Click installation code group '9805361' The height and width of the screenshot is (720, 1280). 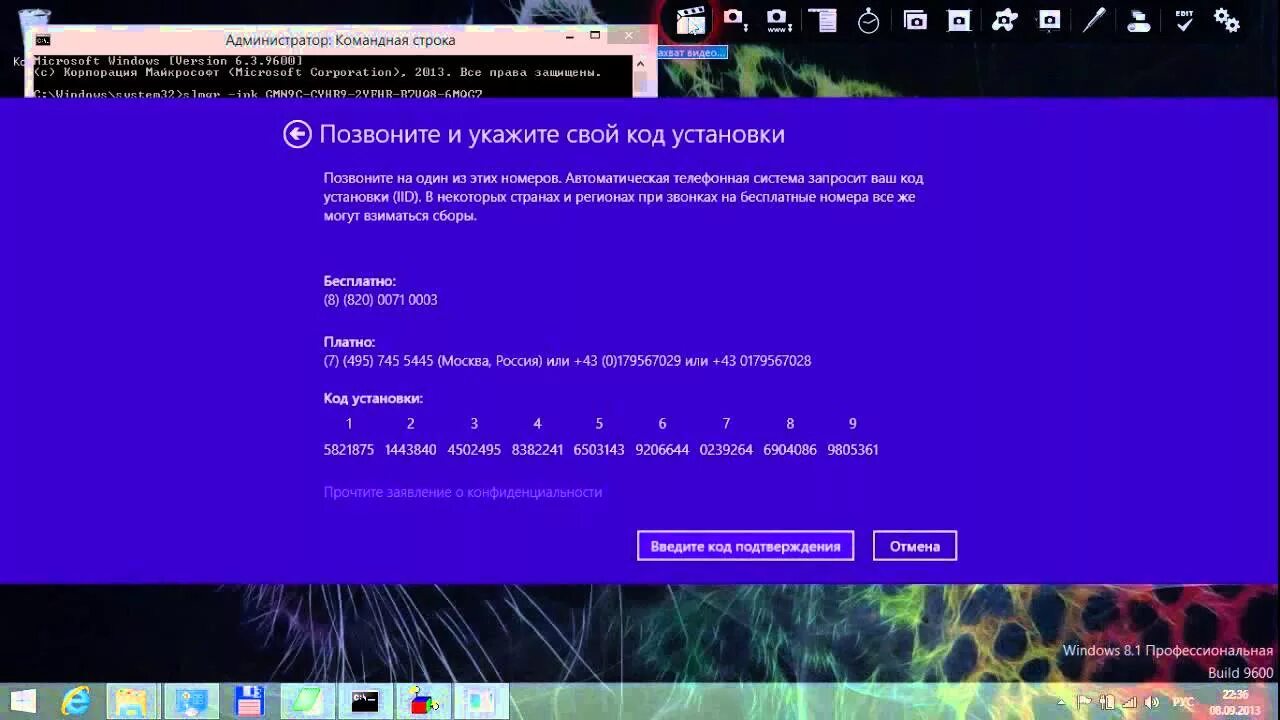click(853, 450)
